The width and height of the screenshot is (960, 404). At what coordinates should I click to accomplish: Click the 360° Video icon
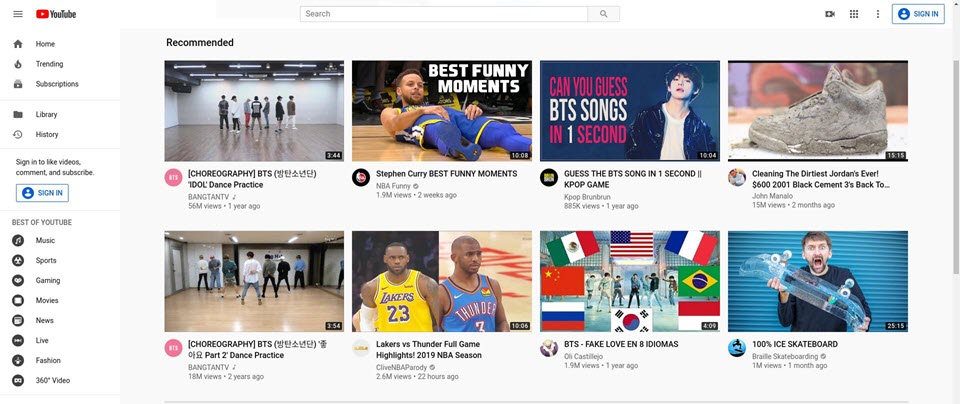click(18, 381)
